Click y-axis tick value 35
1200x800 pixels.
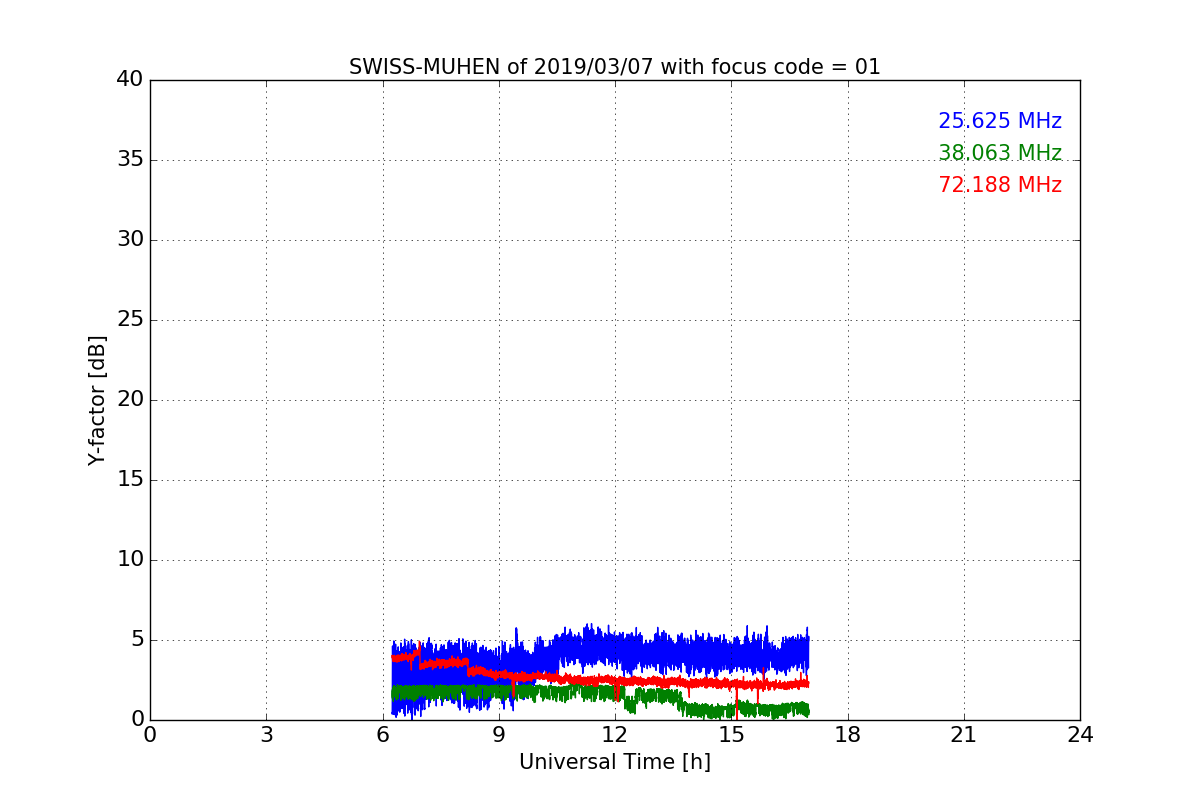tap(130, 159)
